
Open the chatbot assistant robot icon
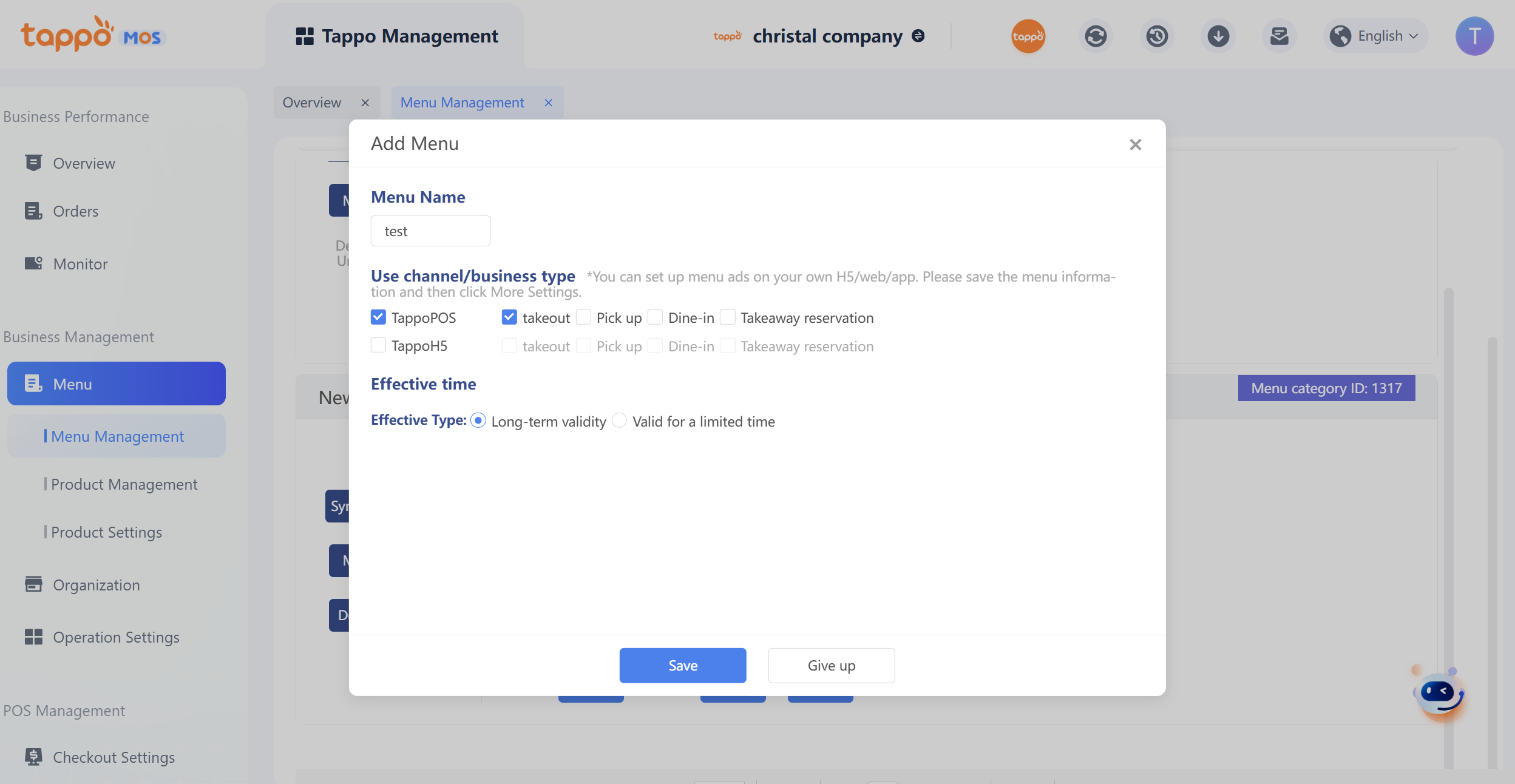pos(1439,694)
